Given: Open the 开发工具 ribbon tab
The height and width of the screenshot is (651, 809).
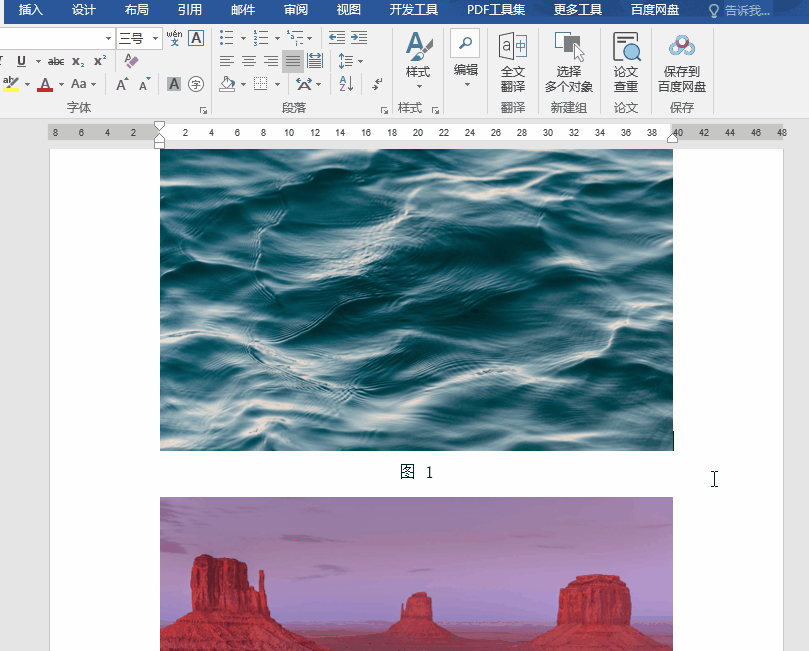Looking at the screenshot, I should 413,10.
